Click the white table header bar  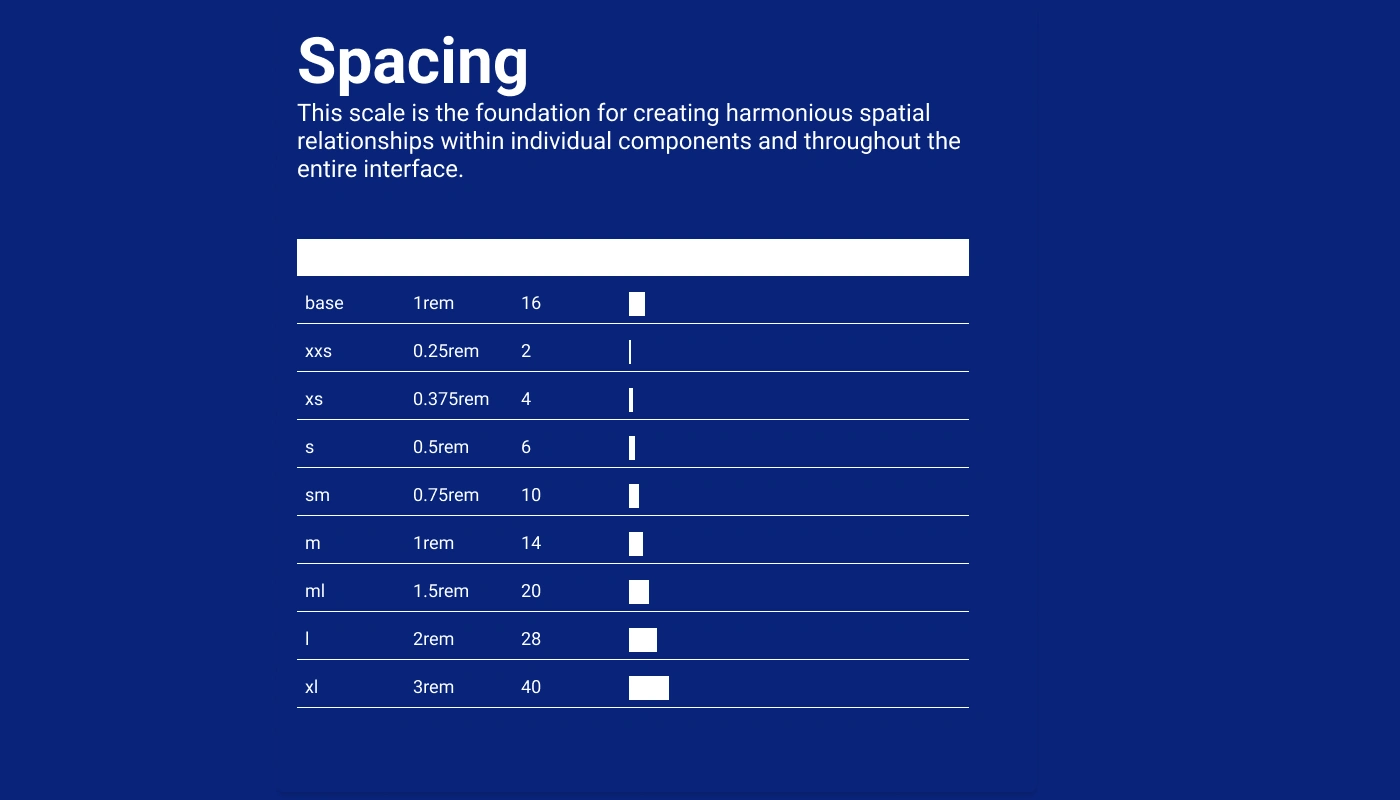tap(632, 257)
